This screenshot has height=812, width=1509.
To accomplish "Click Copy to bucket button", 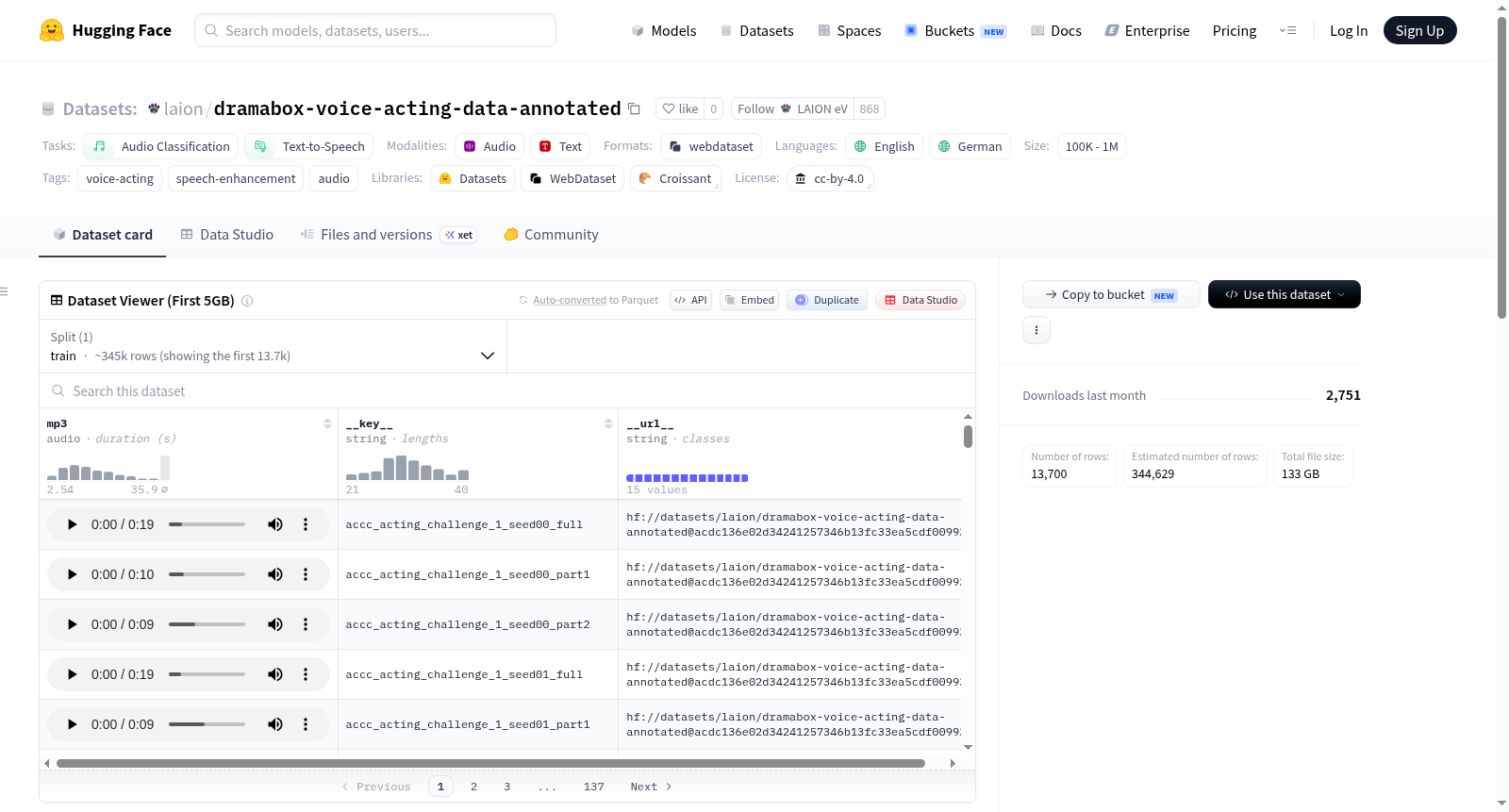I will (1111, 294).
